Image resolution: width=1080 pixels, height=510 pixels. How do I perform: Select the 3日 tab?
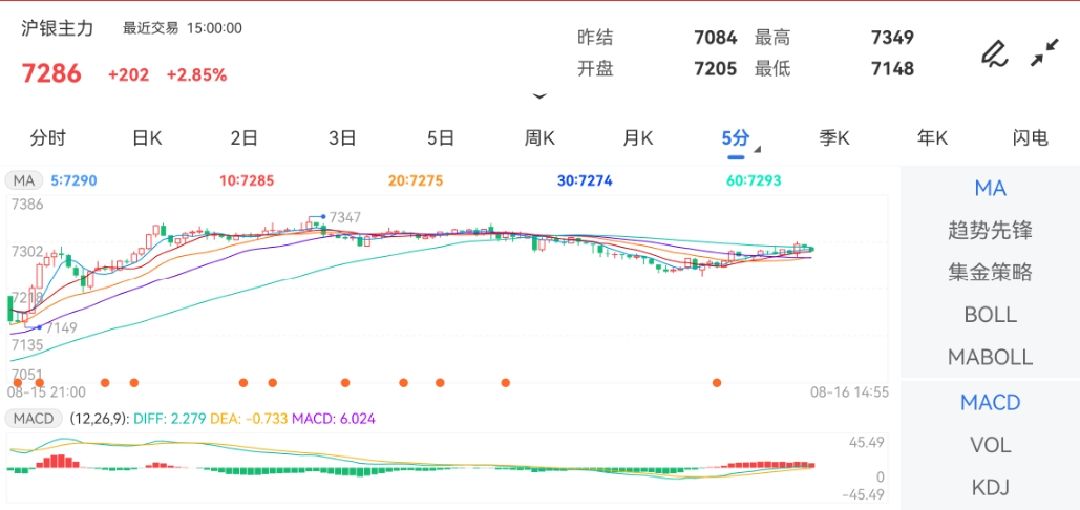[342, 138]
